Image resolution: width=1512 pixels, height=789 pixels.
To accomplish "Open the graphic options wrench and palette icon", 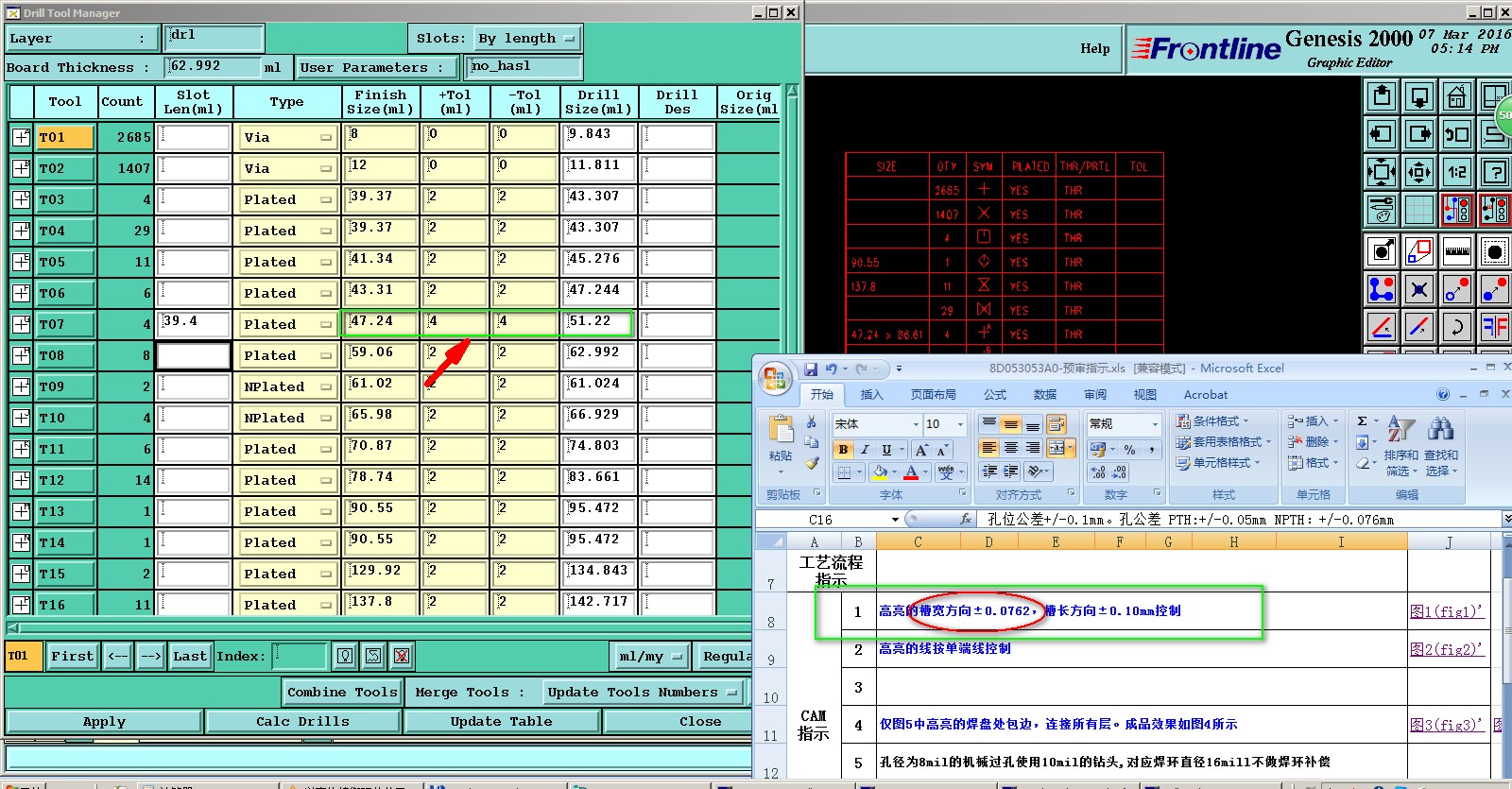I will click(1382, 210).
